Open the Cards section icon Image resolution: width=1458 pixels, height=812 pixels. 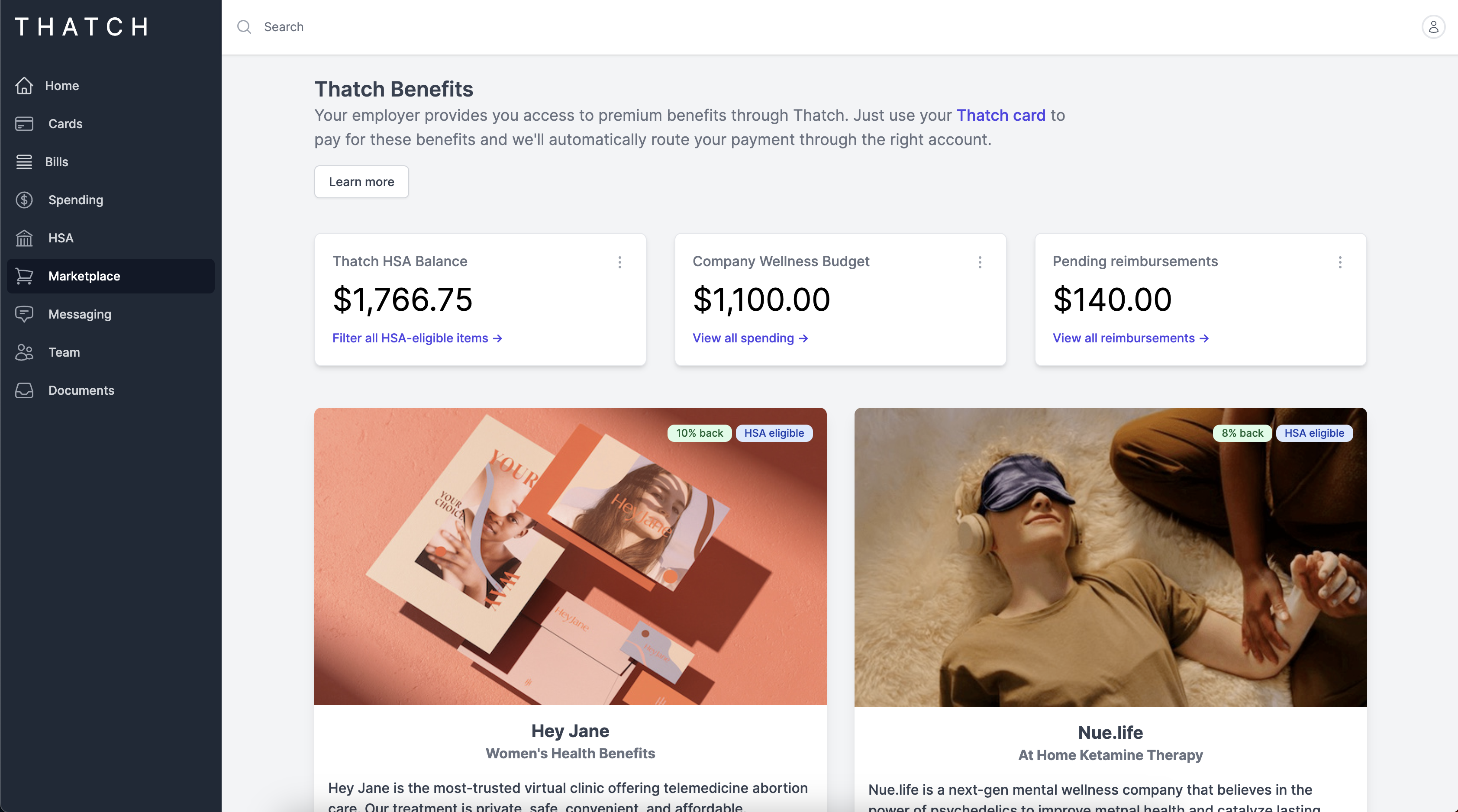[24, 124]
